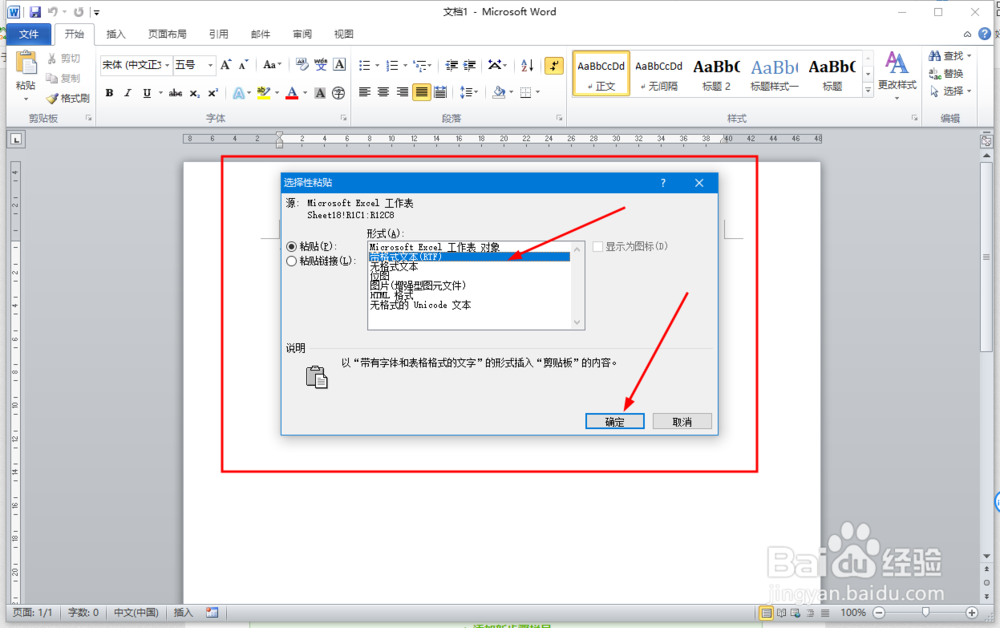Align text right icon
1000x628 pixels.
click(402, 92)
